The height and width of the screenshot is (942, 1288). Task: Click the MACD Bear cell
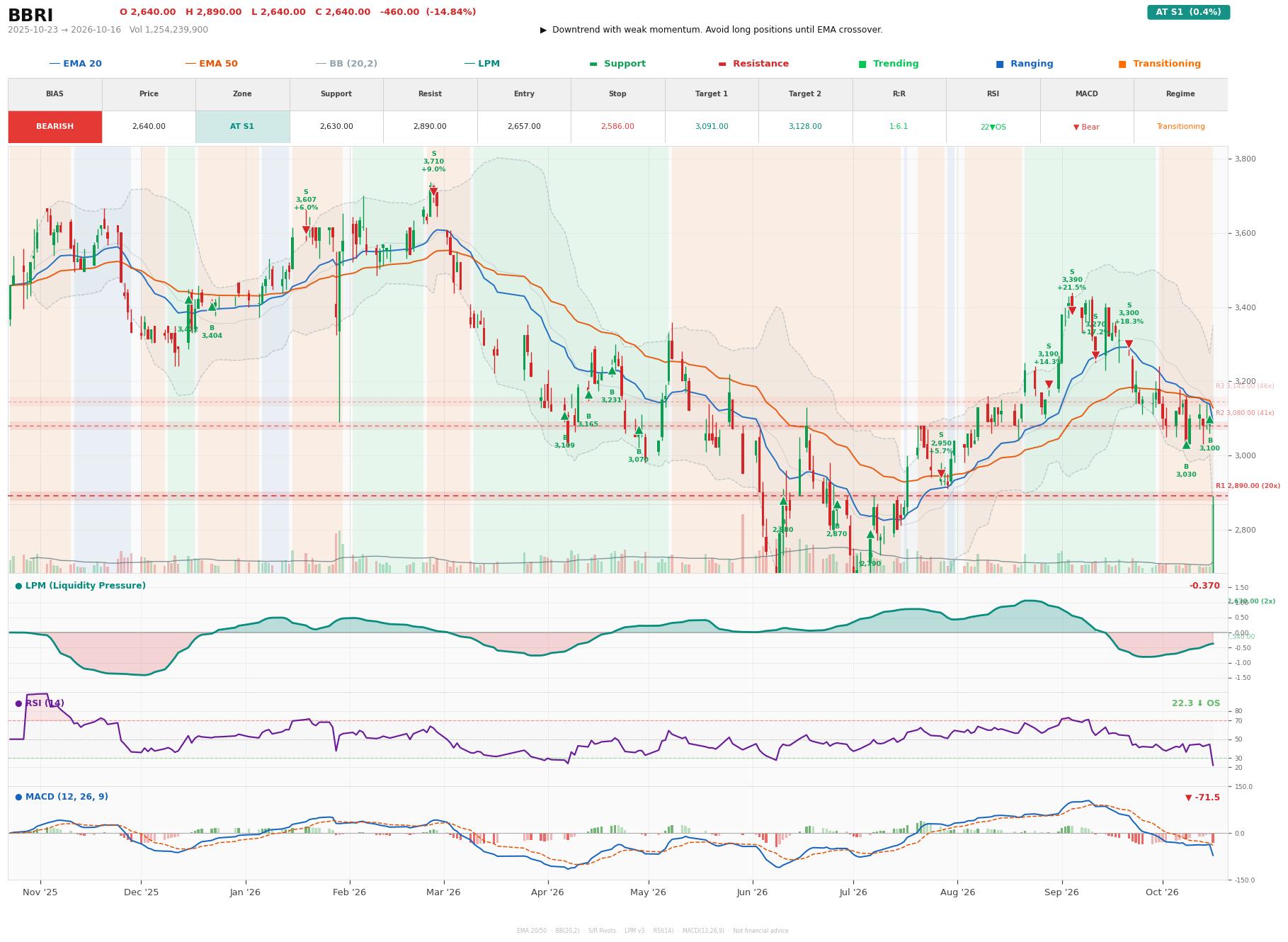point(1086,127)
